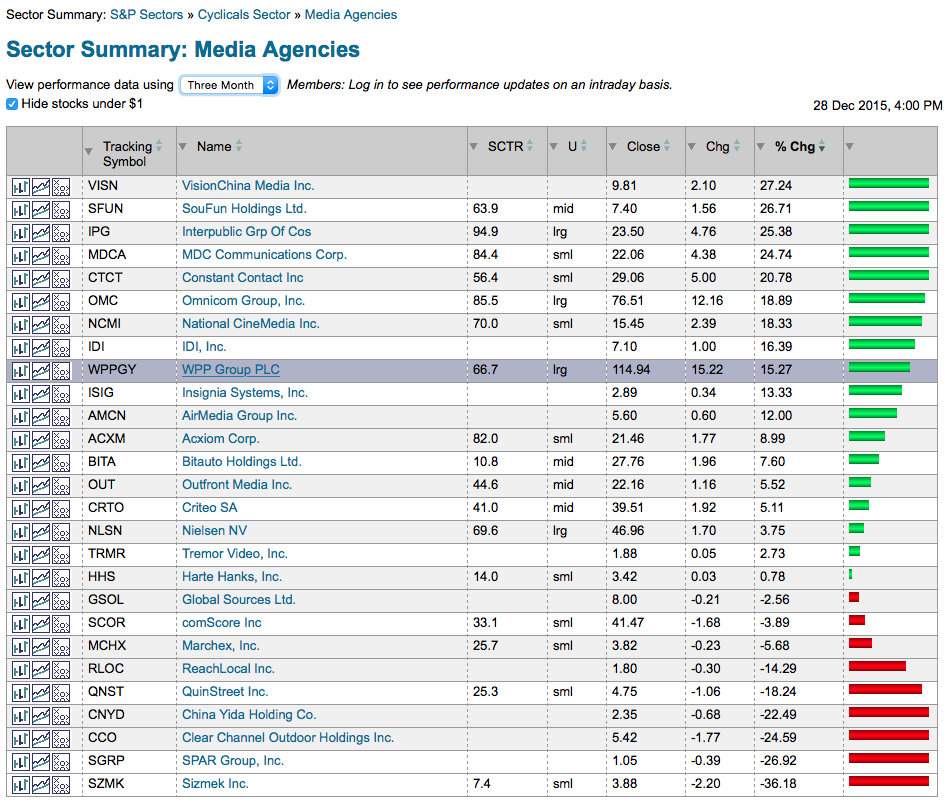This screenshot has height=803, width=947.
Task: Click the point-and-figure icon for HHS
Action: [x=61, y=578]
